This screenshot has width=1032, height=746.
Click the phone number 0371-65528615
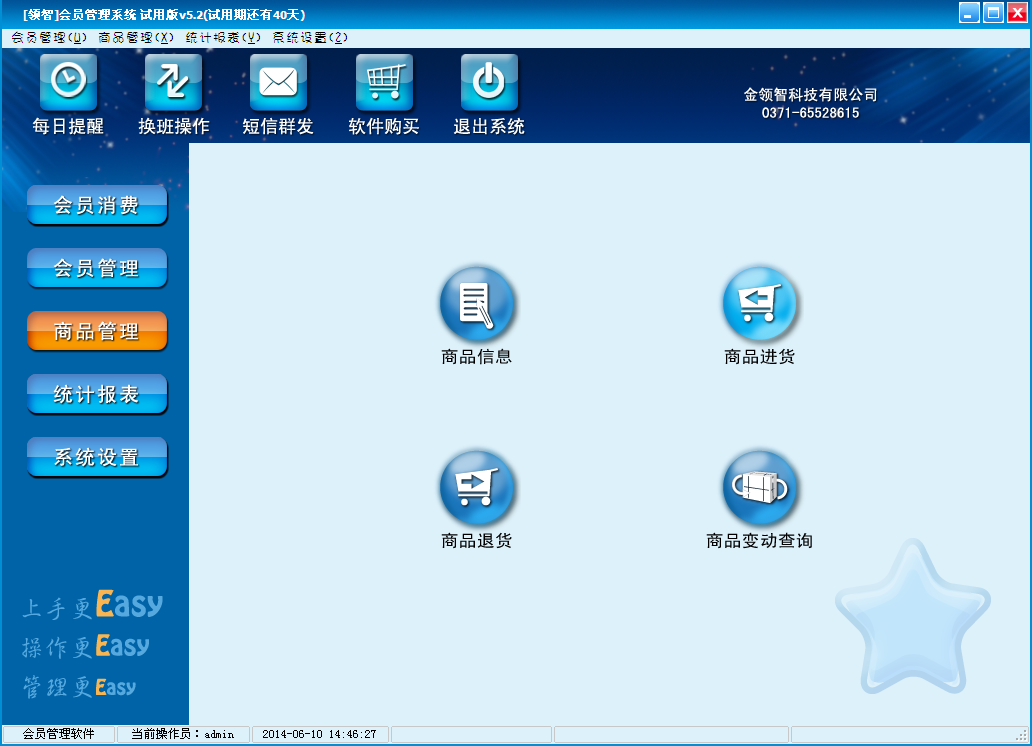(x=810, y=113)
